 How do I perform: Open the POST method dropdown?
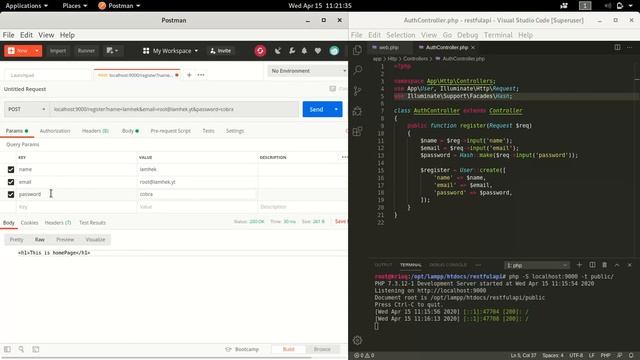(27, 109)
